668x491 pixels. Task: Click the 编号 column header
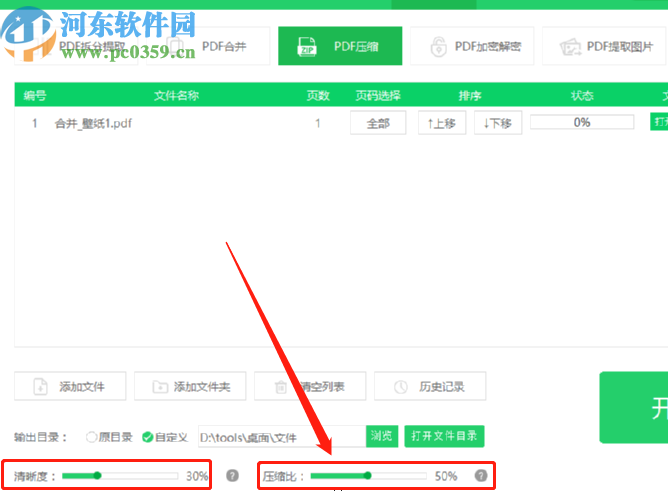[x=35, y=95]
